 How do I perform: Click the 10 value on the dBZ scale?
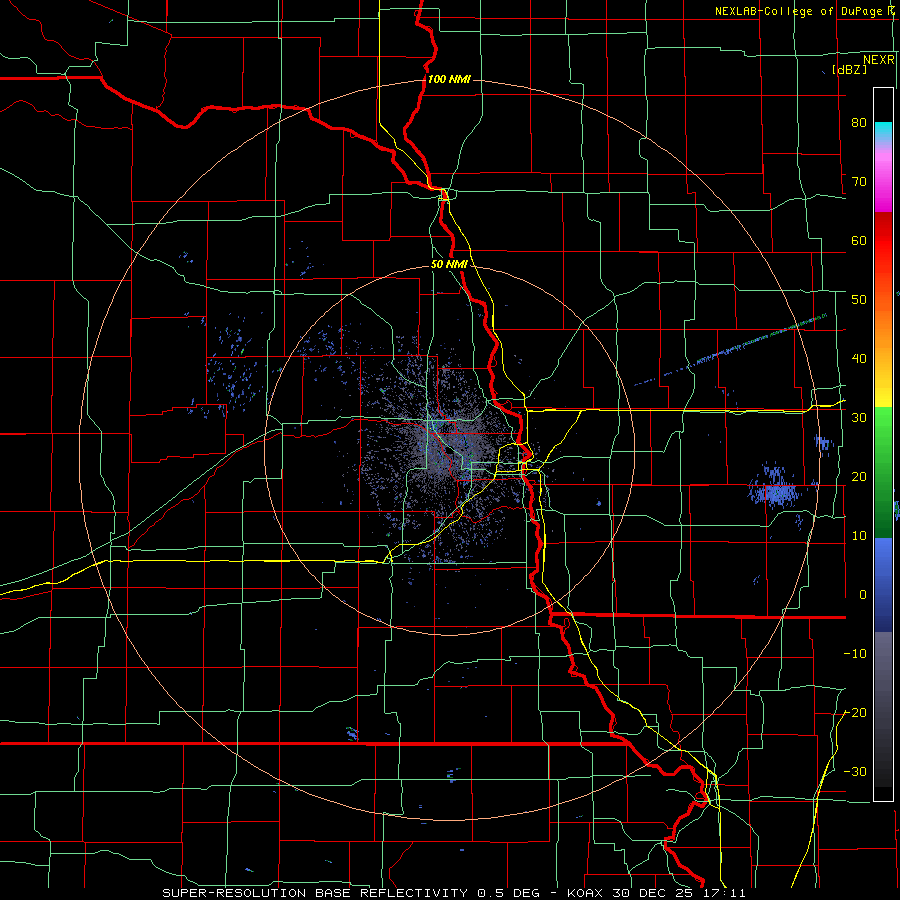pyautogui.click(x=859, y=536)
